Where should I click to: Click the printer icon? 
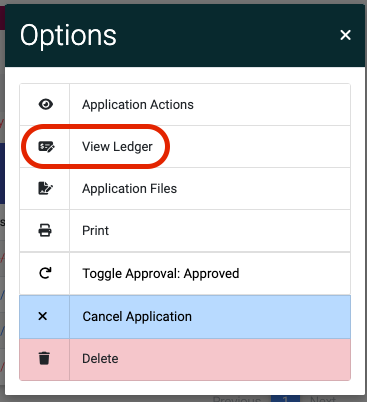pyautogui.click(x=45, y=230)
